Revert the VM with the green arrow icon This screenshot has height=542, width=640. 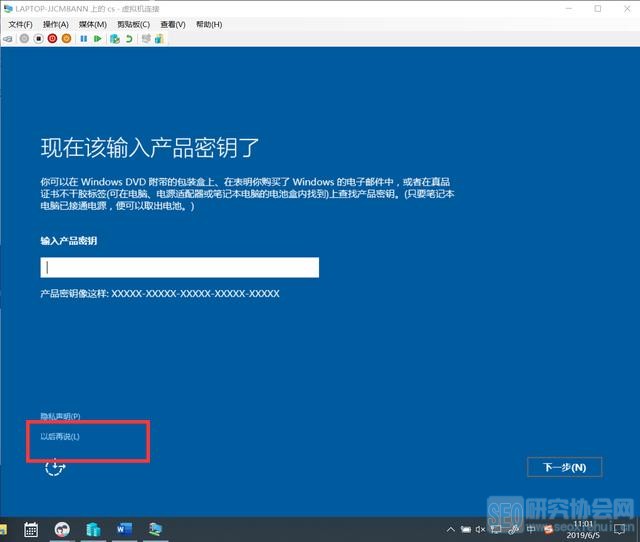(x=129, y=39)
